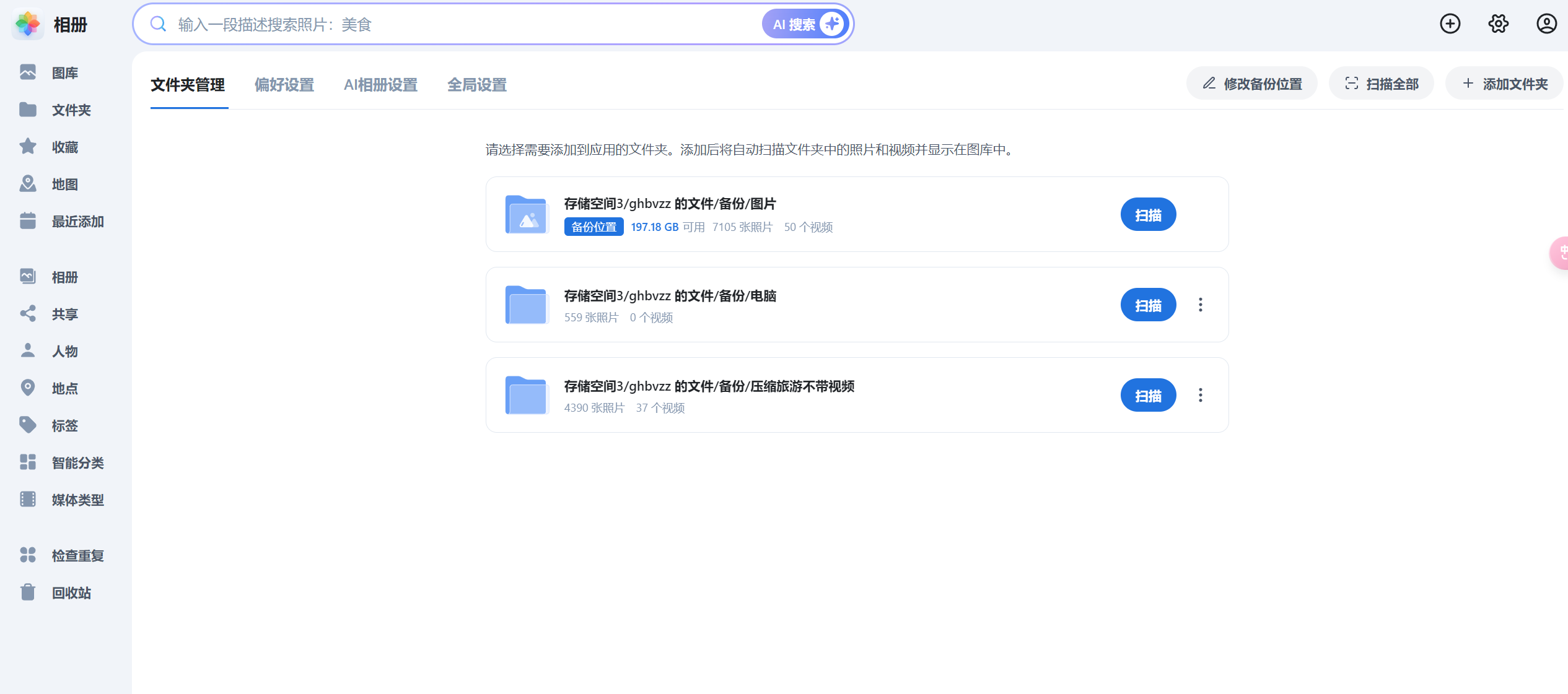
Task: Open Smart Classification in sidebar
Action: [x=28, y=462]
